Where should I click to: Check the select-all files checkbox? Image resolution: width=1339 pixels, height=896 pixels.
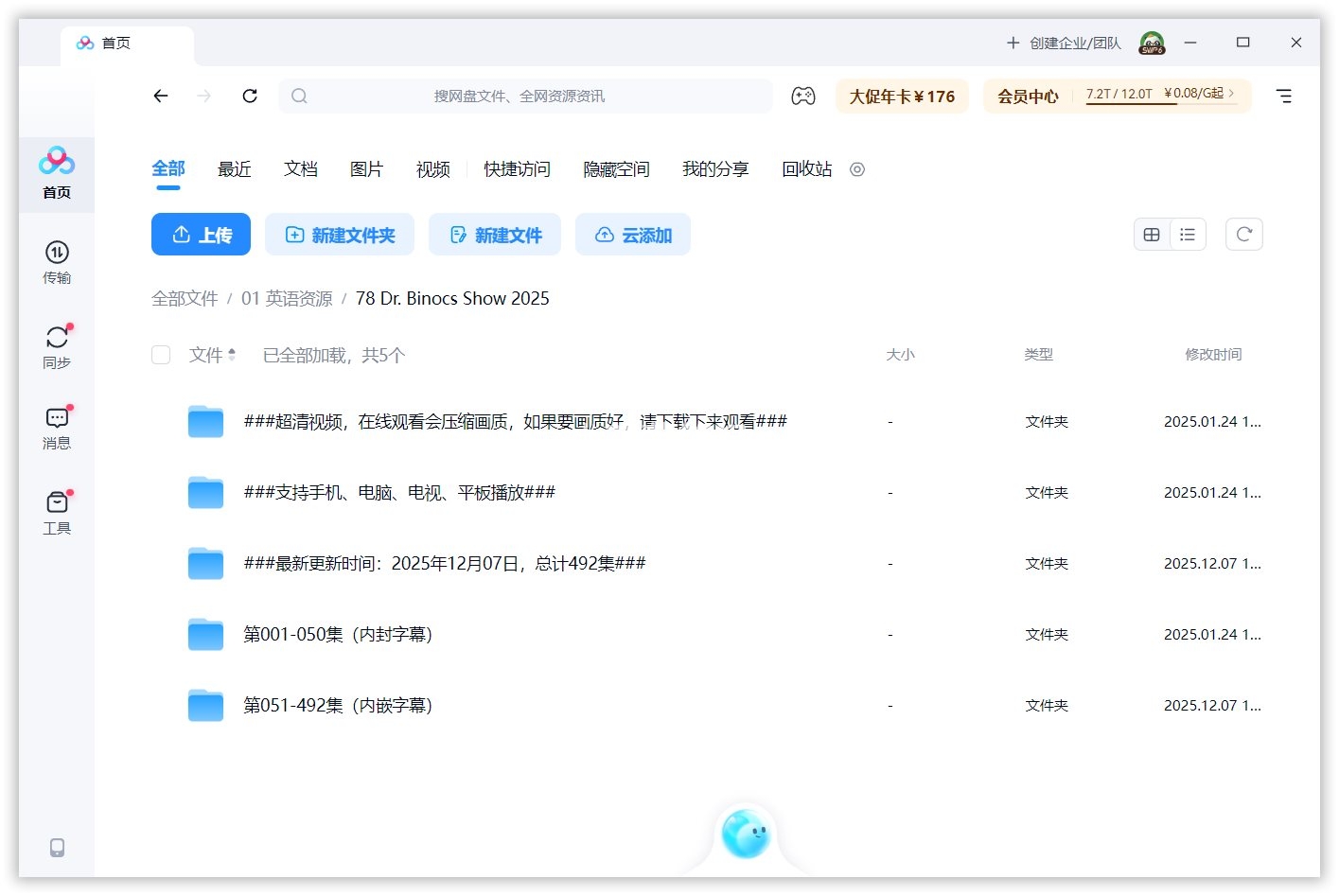pyautogui.click(x=161, y=355)
